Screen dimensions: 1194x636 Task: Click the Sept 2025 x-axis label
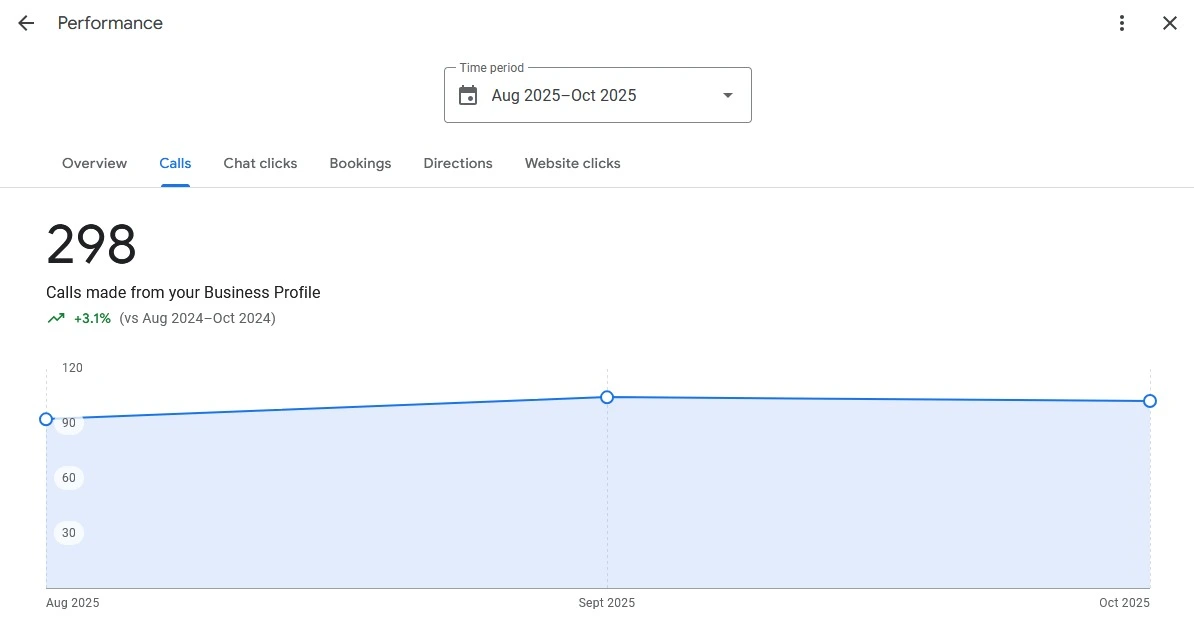pyautogui.click(x=606, y=603)
